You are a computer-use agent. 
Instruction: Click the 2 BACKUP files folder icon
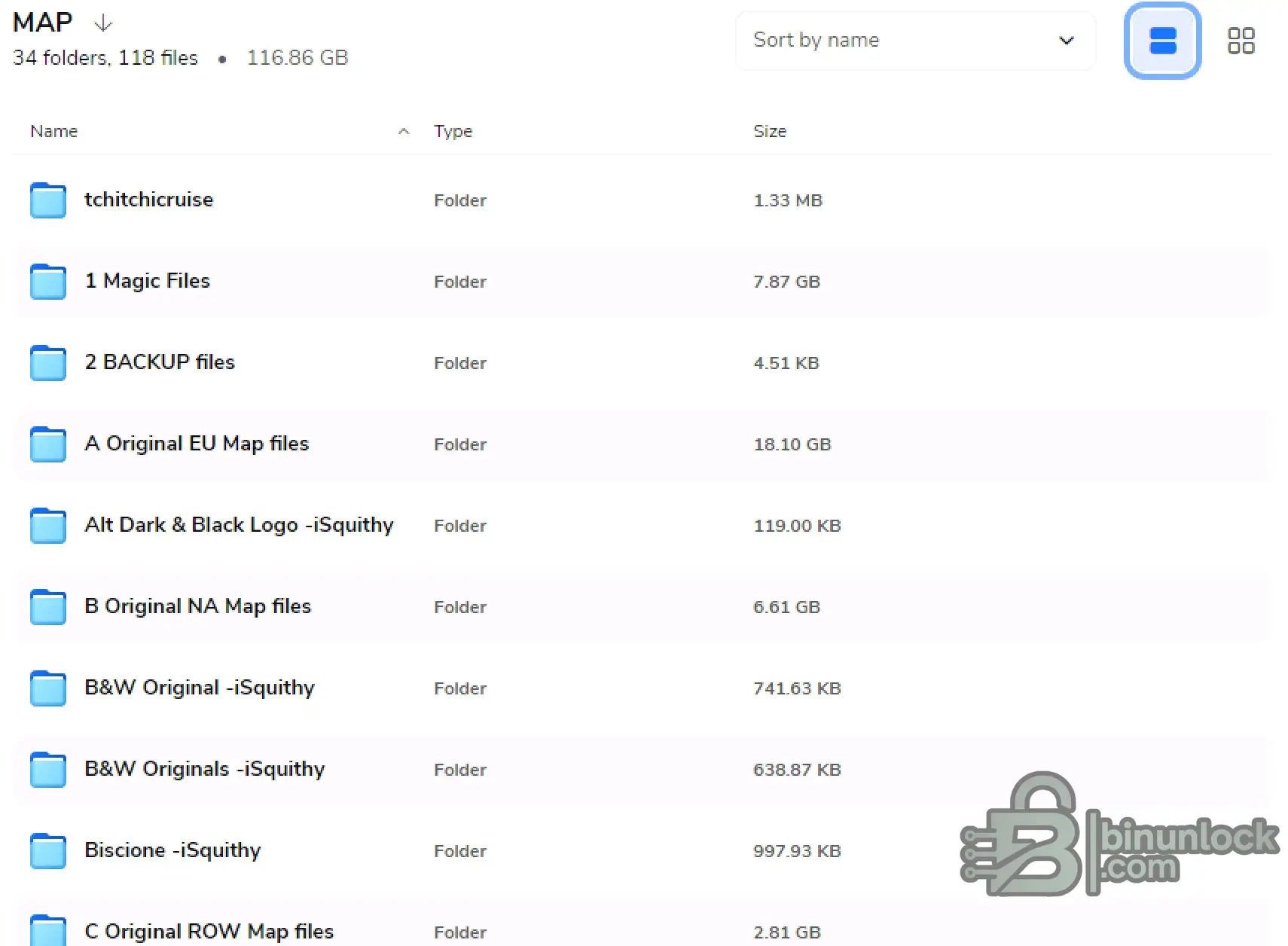(x=47, y=363)
